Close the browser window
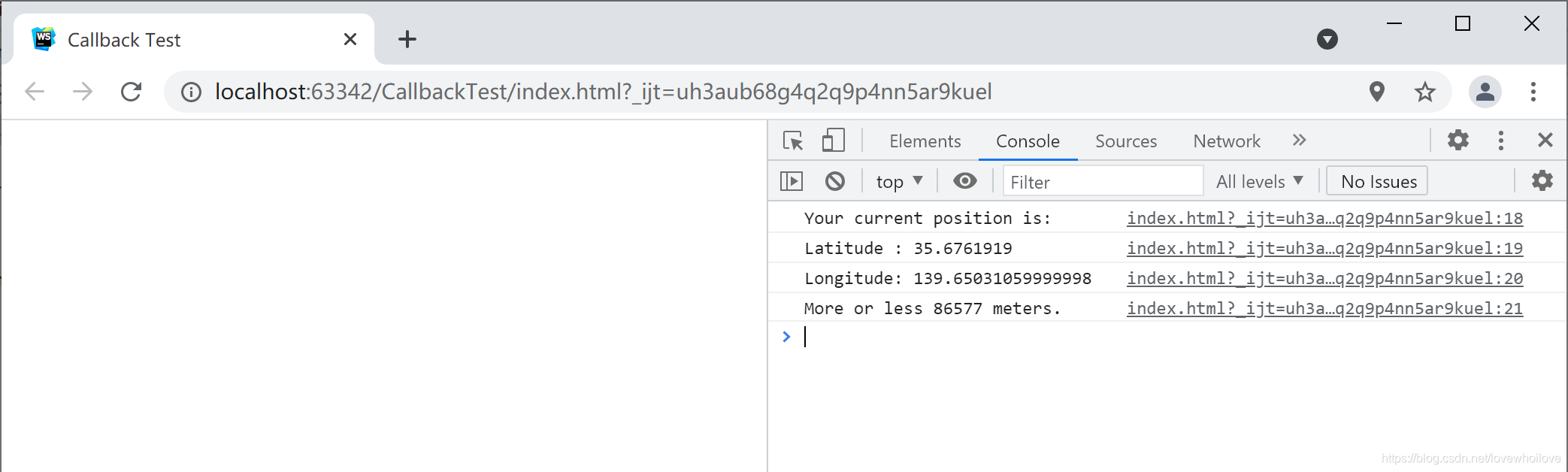Screen dimensions: 1568x472 pos(1531,23)
